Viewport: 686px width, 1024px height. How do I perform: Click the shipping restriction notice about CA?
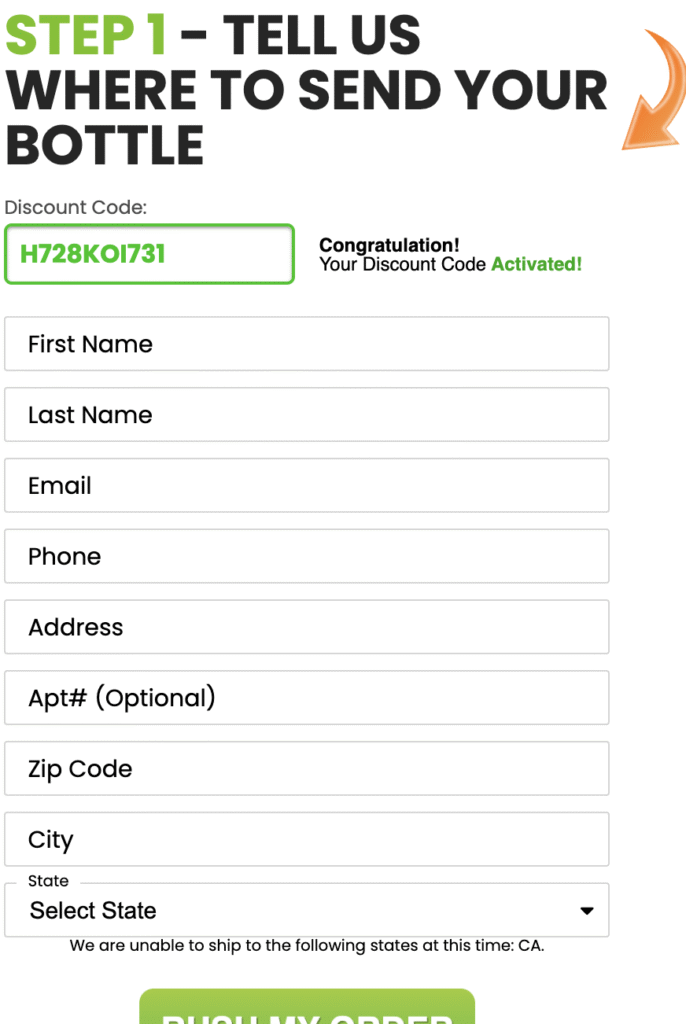coord(306,946)
